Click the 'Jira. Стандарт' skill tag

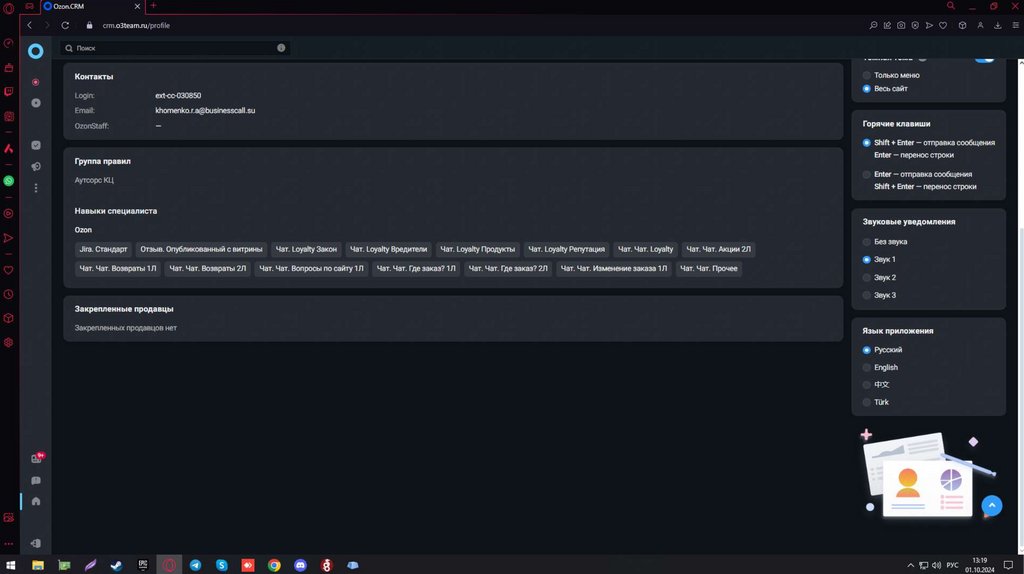pyautogui.click(x=103, y=249)
